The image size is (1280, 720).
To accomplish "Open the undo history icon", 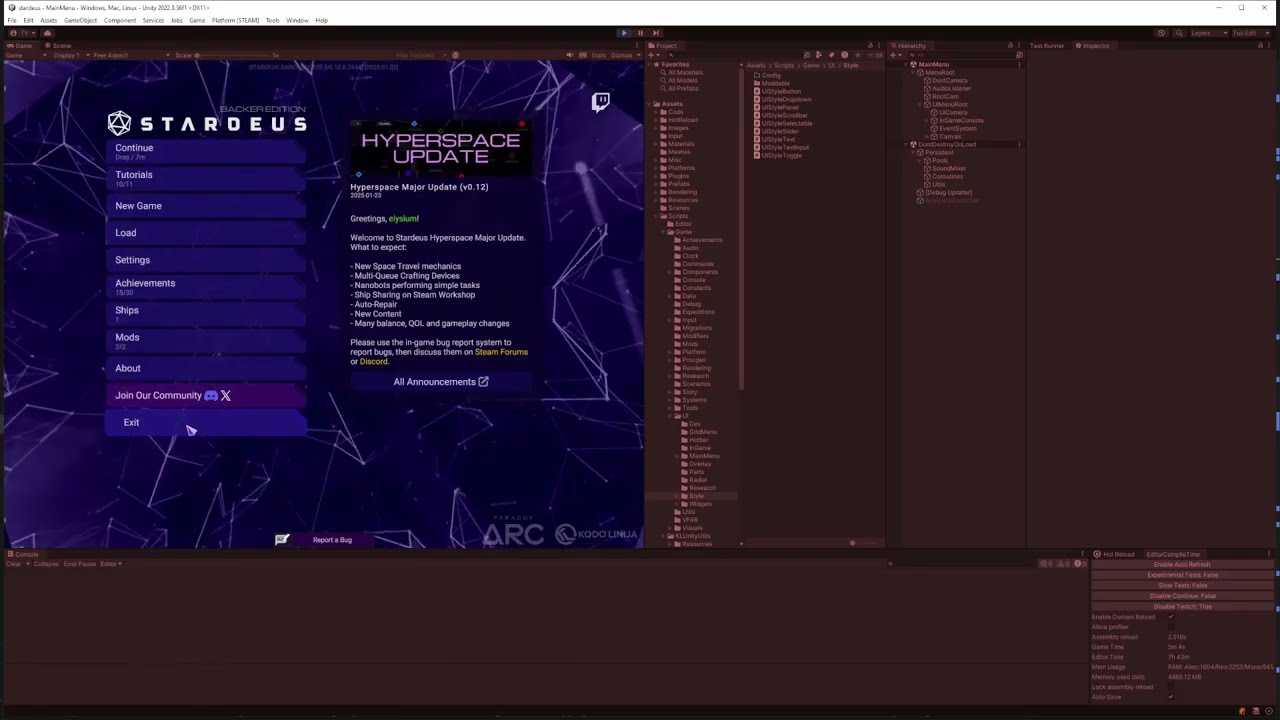I will point(1161,33).
